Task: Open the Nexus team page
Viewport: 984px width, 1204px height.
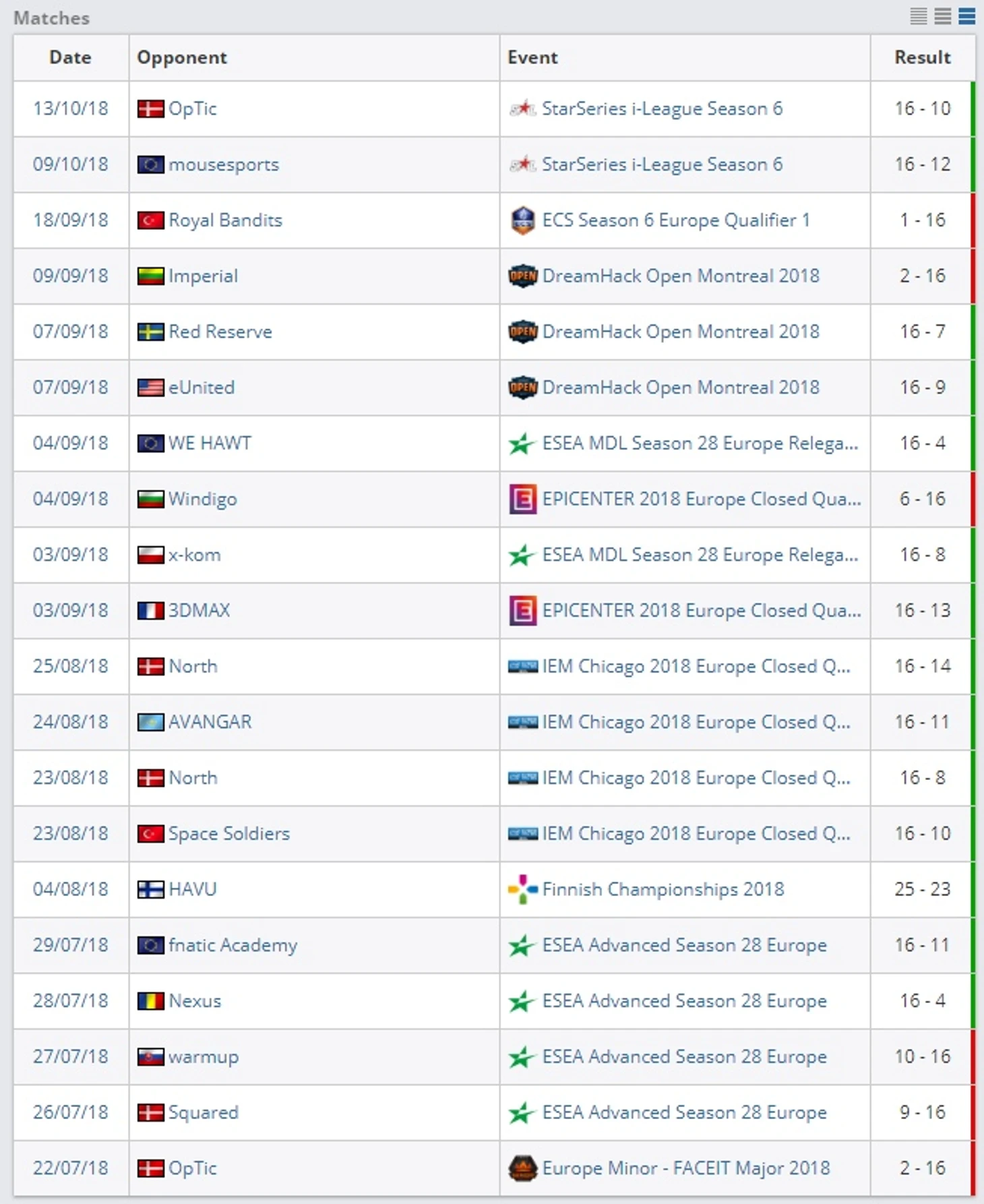Action: click(x=195, y=1001)
